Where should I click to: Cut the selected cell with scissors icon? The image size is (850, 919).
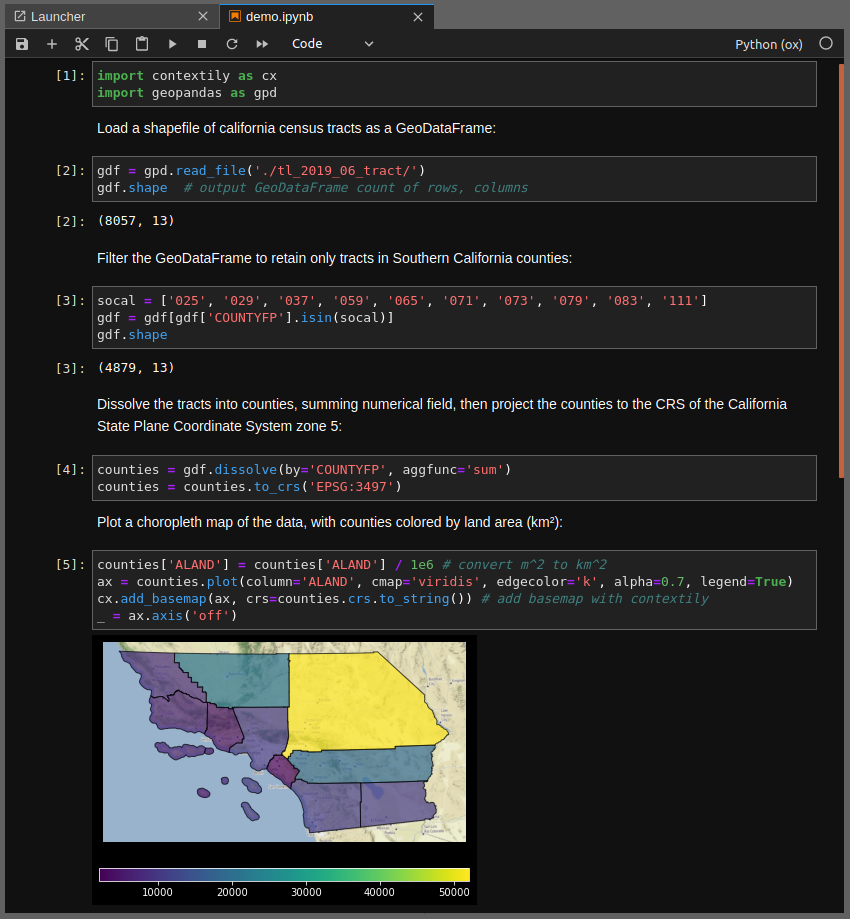pos(82,44)
